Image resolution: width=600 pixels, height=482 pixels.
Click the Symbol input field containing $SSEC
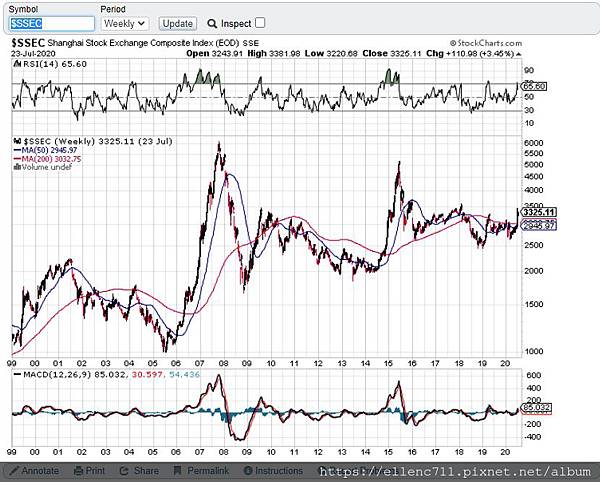tap(52, 24)
